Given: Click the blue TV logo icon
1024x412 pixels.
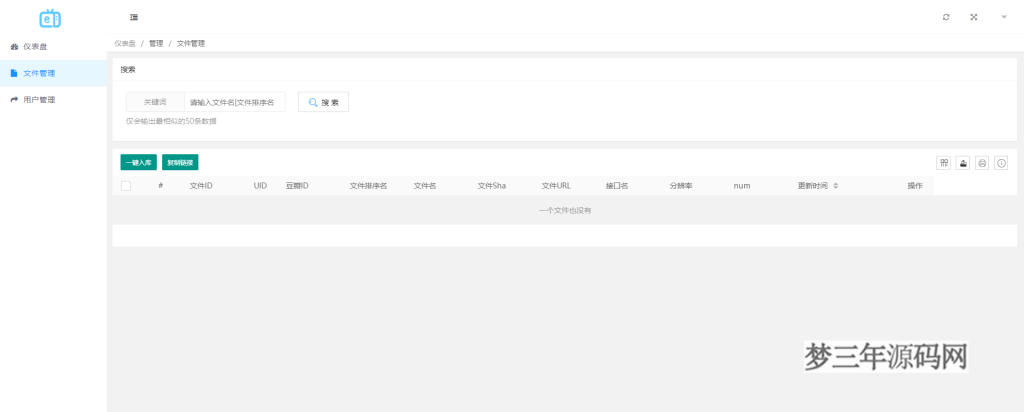Looking at the screenshot, I should tap(50, 18).
